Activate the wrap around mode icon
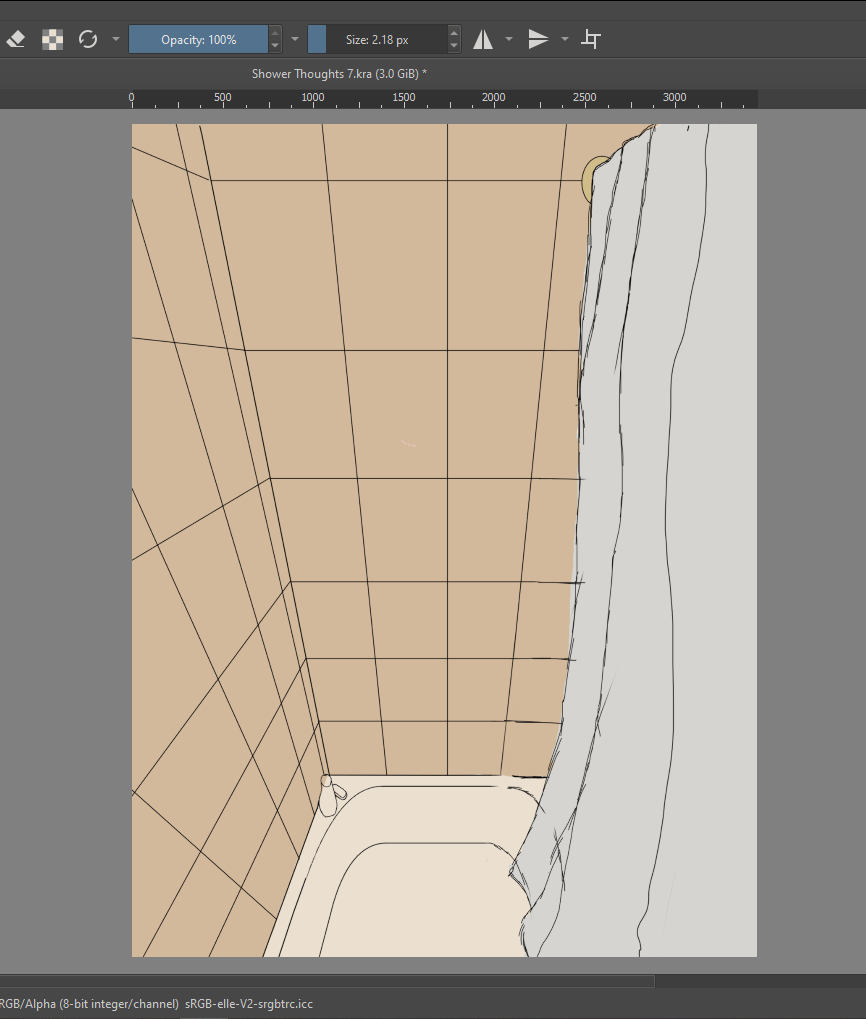The width and height of the screenshot is (866, 1019). (591, 40)
